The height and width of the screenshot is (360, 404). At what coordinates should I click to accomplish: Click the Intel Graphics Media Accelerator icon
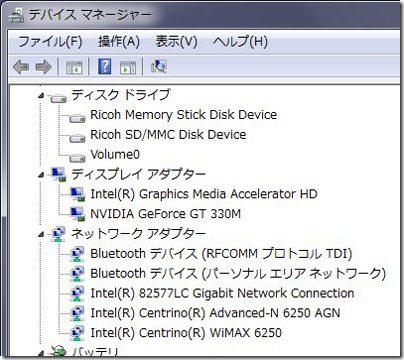(78, 194)
